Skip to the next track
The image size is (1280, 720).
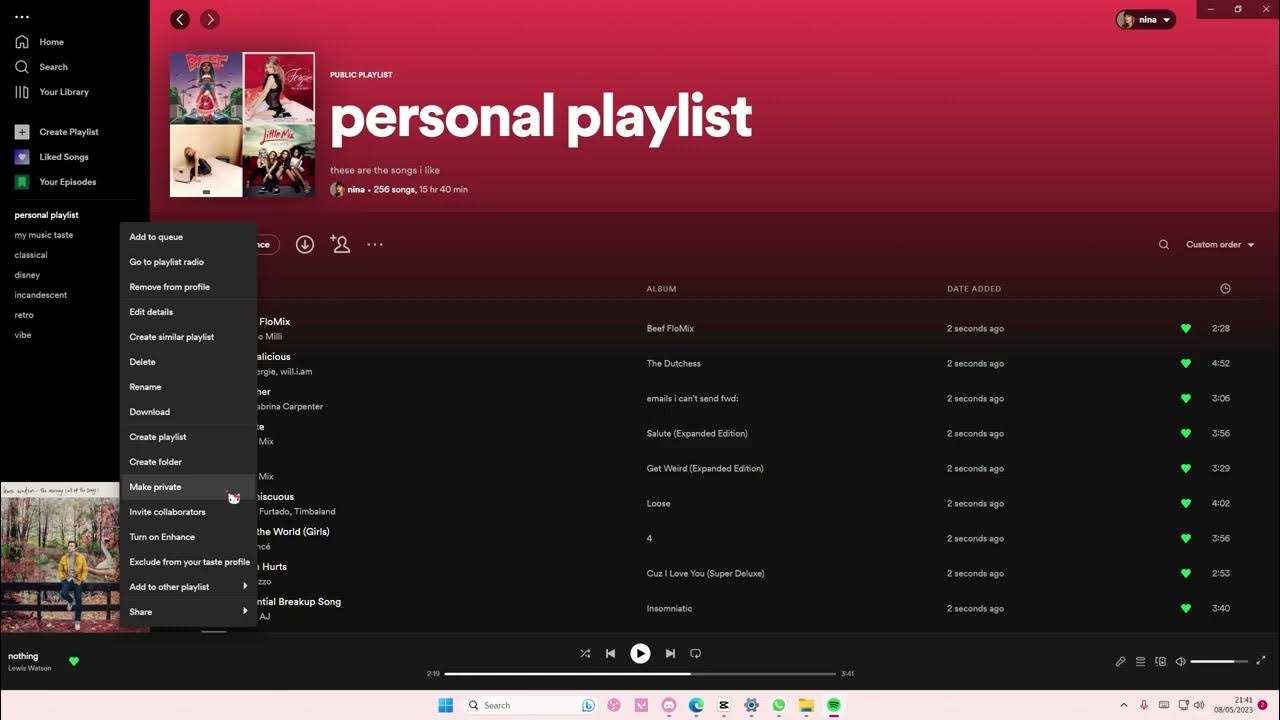coord(670,653)
